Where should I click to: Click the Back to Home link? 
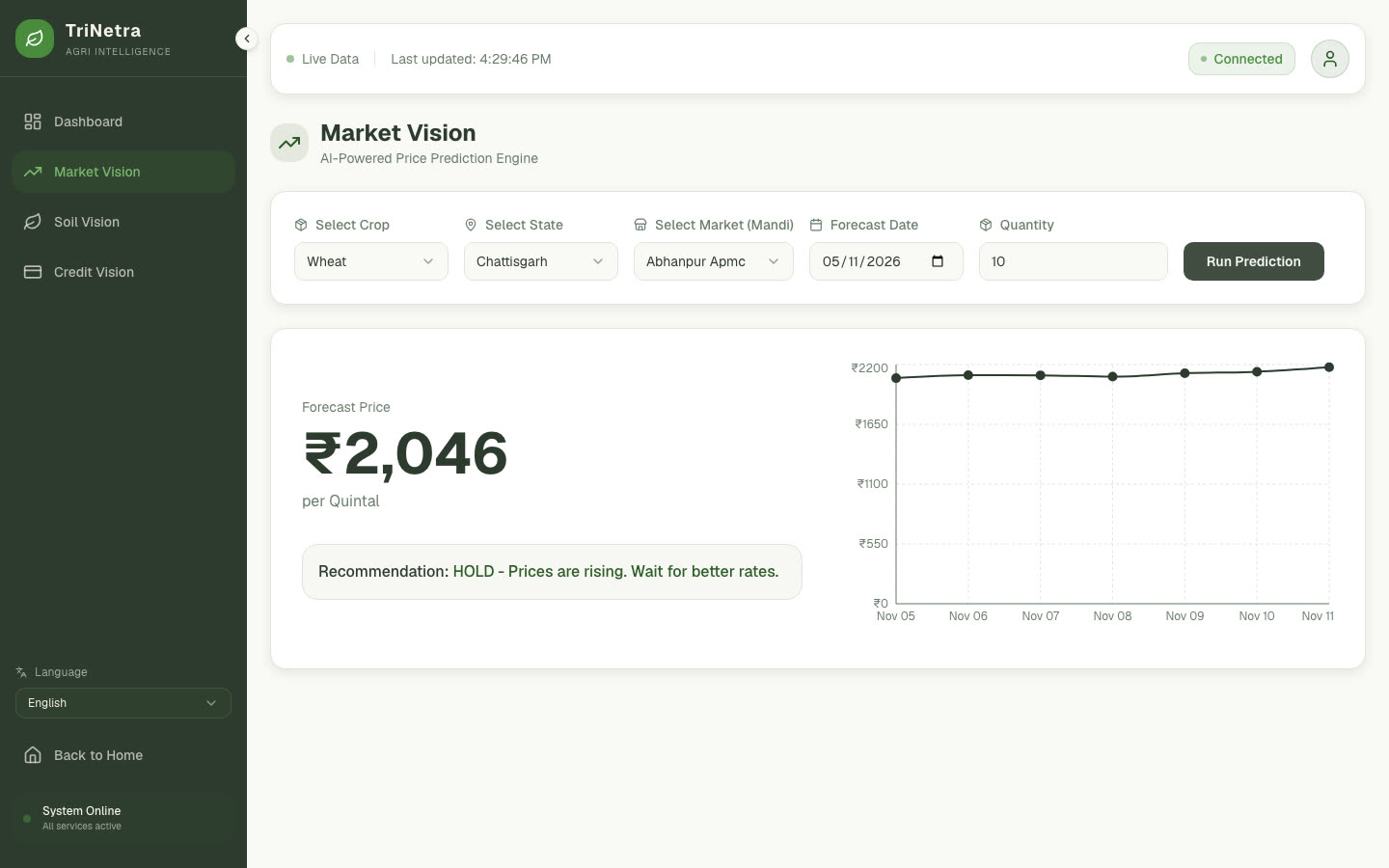pyautogui.click(x=123, y=755)
